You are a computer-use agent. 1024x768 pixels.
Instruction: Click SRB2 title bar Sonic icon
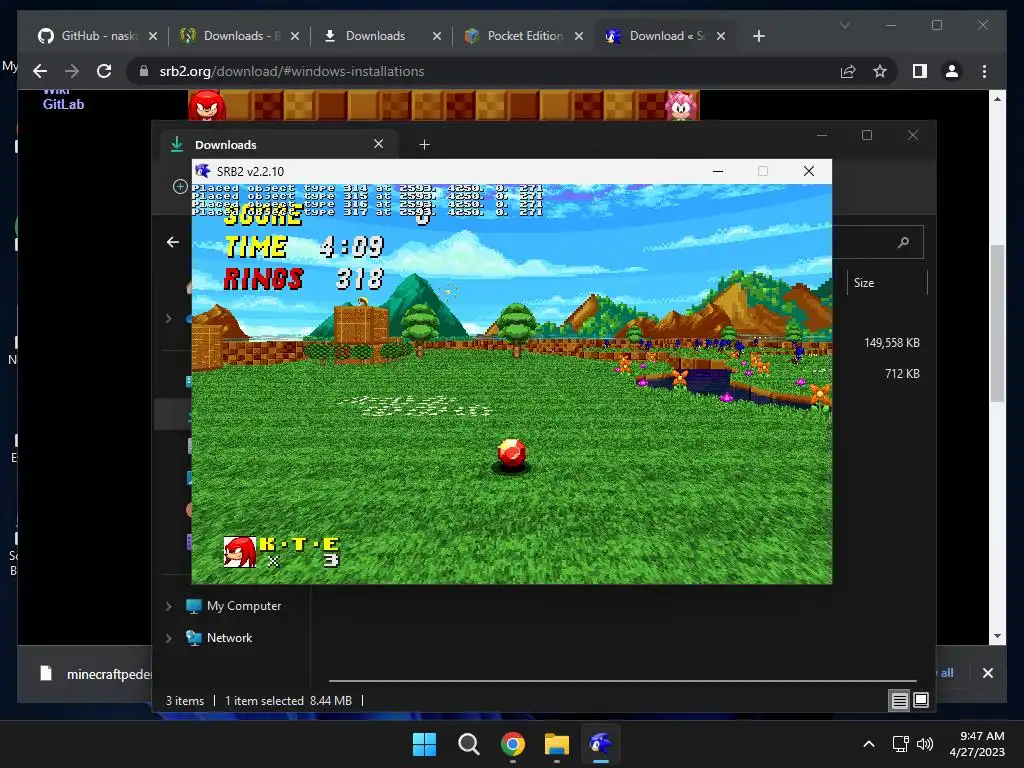pos(203,171)
